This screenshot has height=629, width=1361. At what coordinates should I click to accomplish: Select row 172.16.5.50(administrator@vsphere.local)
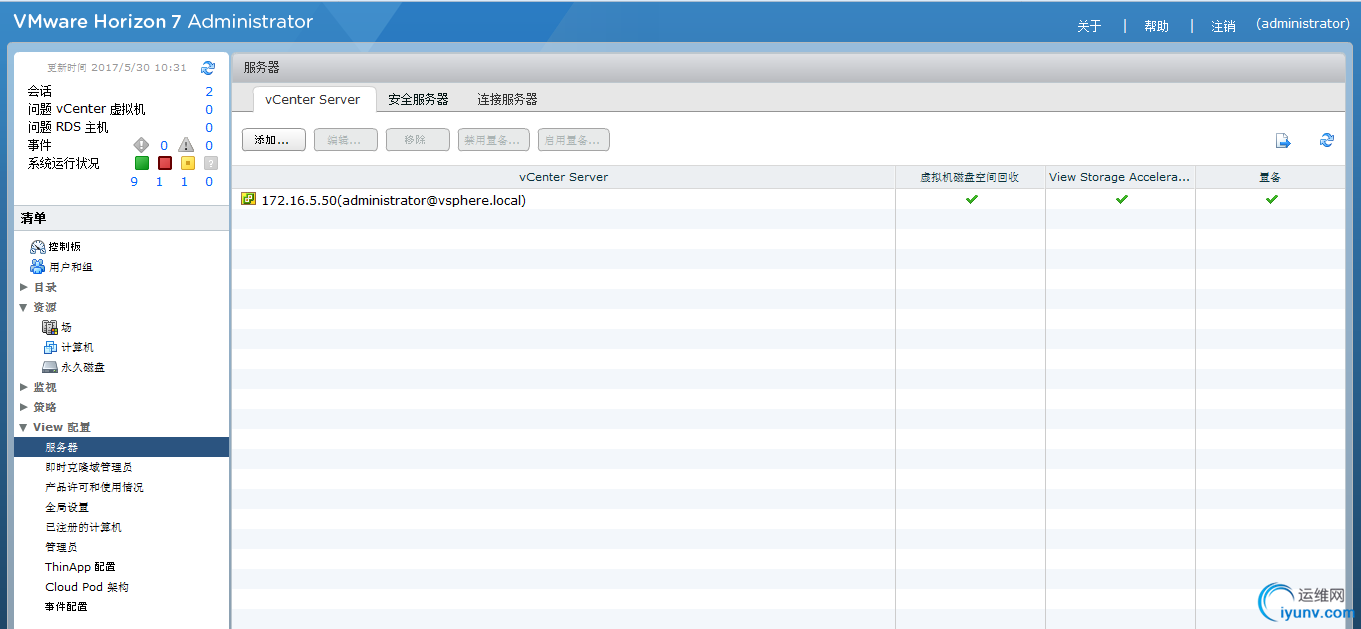click(x=788, y=199)
